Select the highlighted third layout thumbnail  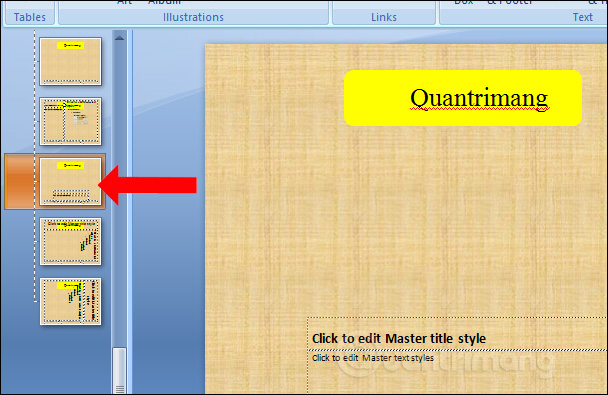71,181
